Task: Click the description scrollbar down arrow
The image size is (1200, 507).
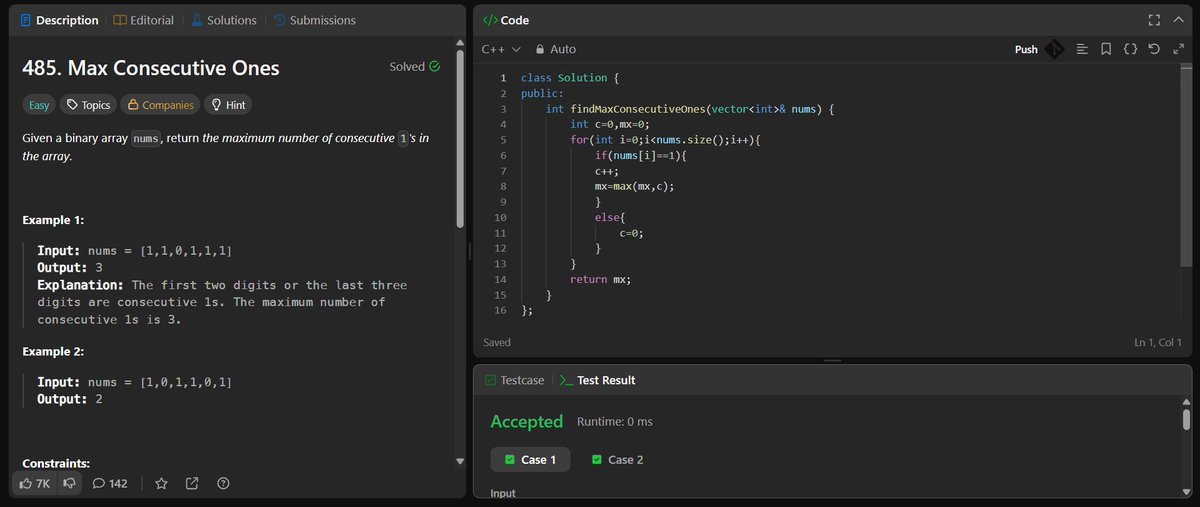Action: (x=460, y=462)
